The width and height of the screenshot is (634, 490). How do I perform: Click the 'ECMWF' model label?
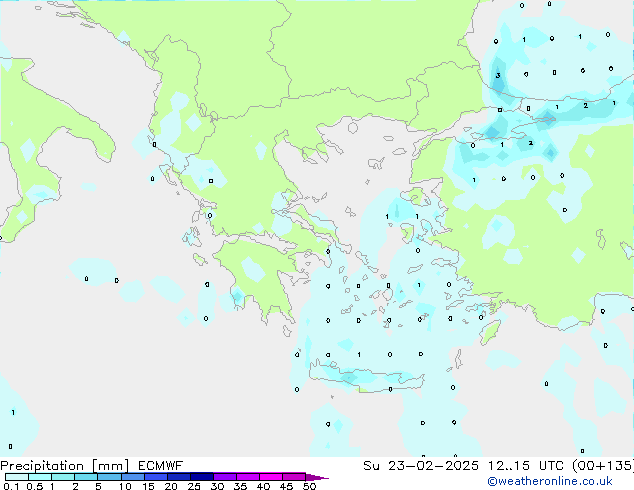[x=160, y=466]
